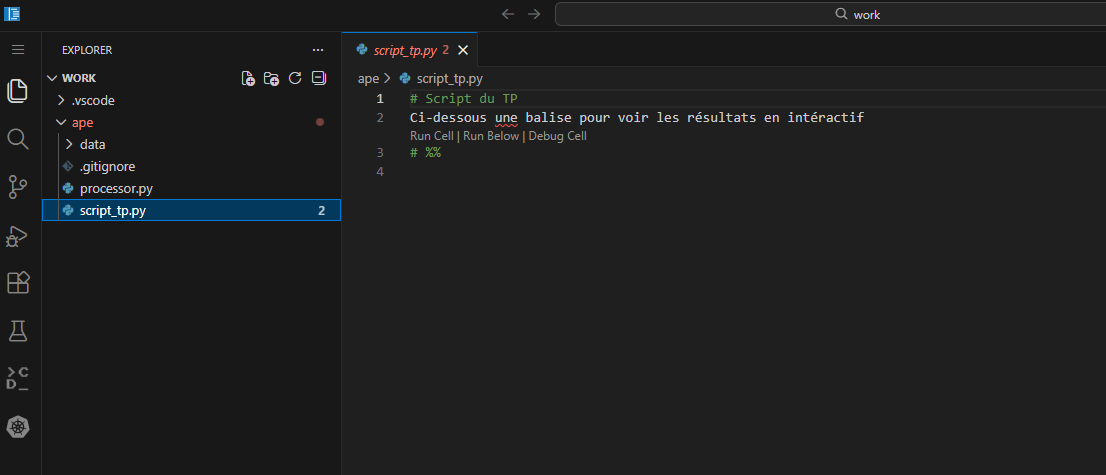Open the Source Control view
Viewport: 1106px width, 475px height.
(18, 186)
